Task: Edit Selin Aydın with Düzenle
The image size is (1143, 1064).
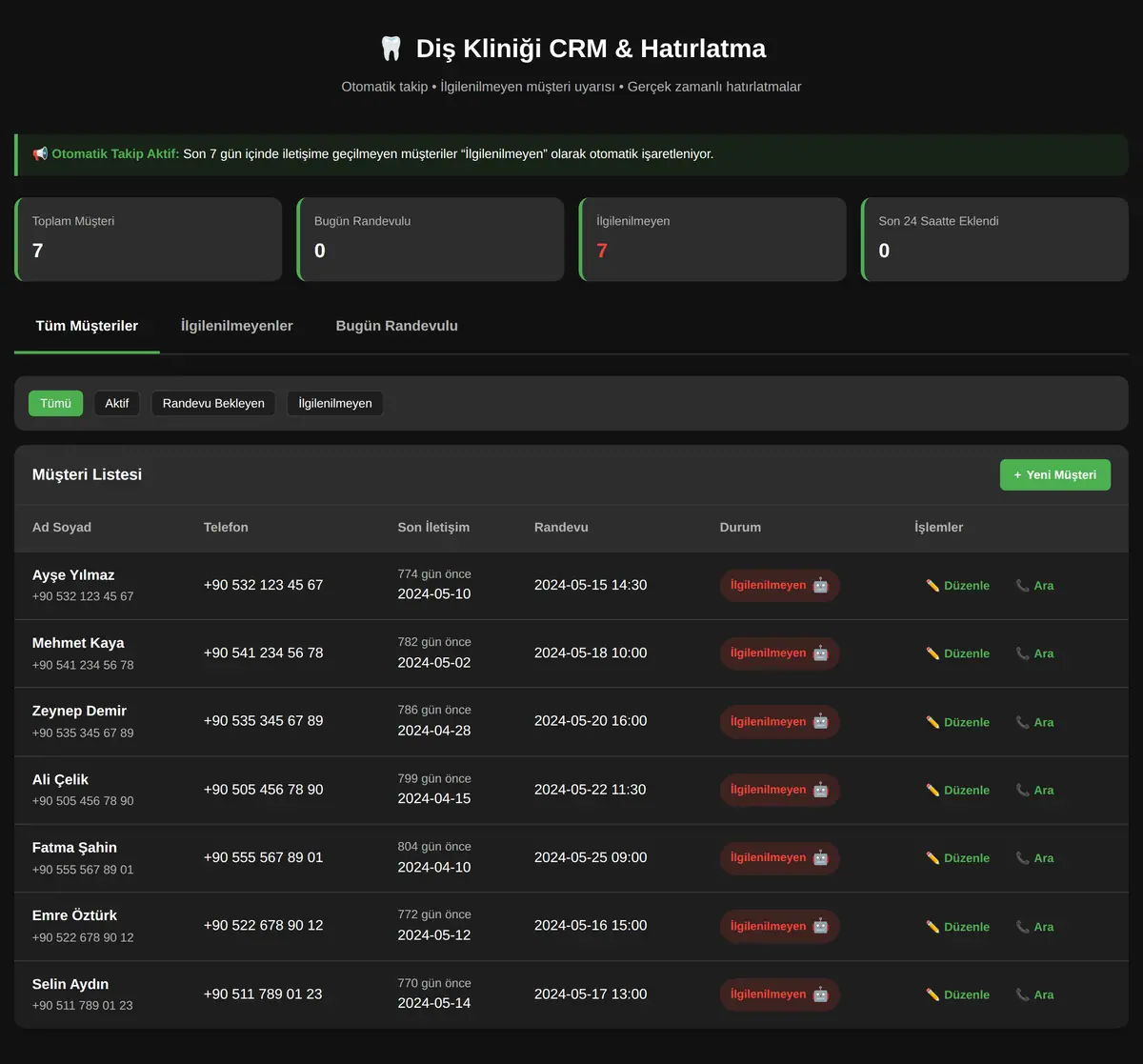Action: (x=958, y=994)
